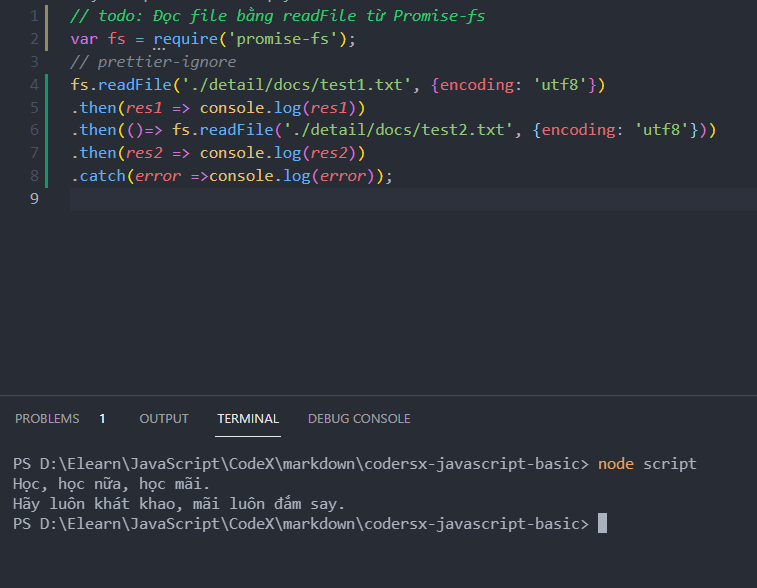
Task: Click './detail/docs/test1.txt' path string
Action: (296, 85)
